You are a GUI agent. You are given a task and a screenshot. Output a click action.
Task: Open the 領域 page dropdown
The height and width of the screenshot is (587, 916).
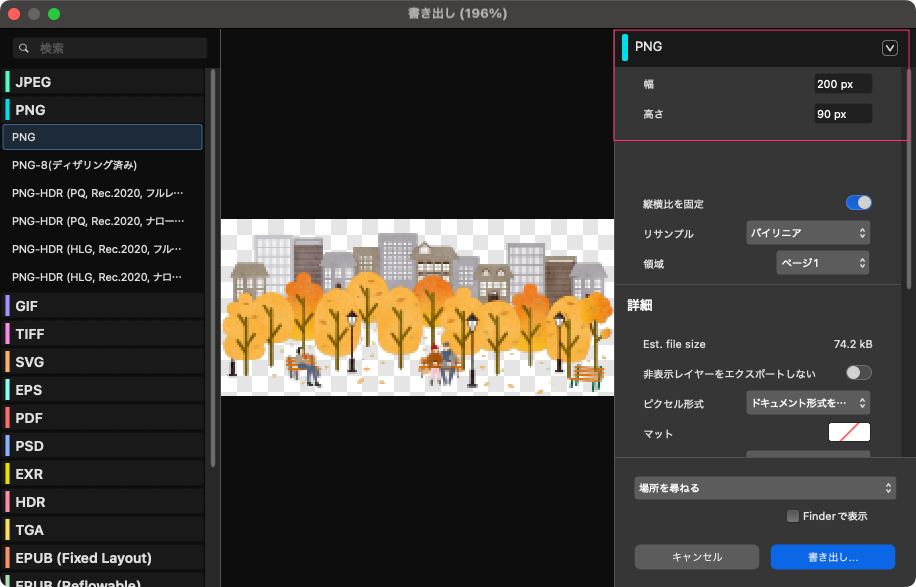(x=822, y=263)
